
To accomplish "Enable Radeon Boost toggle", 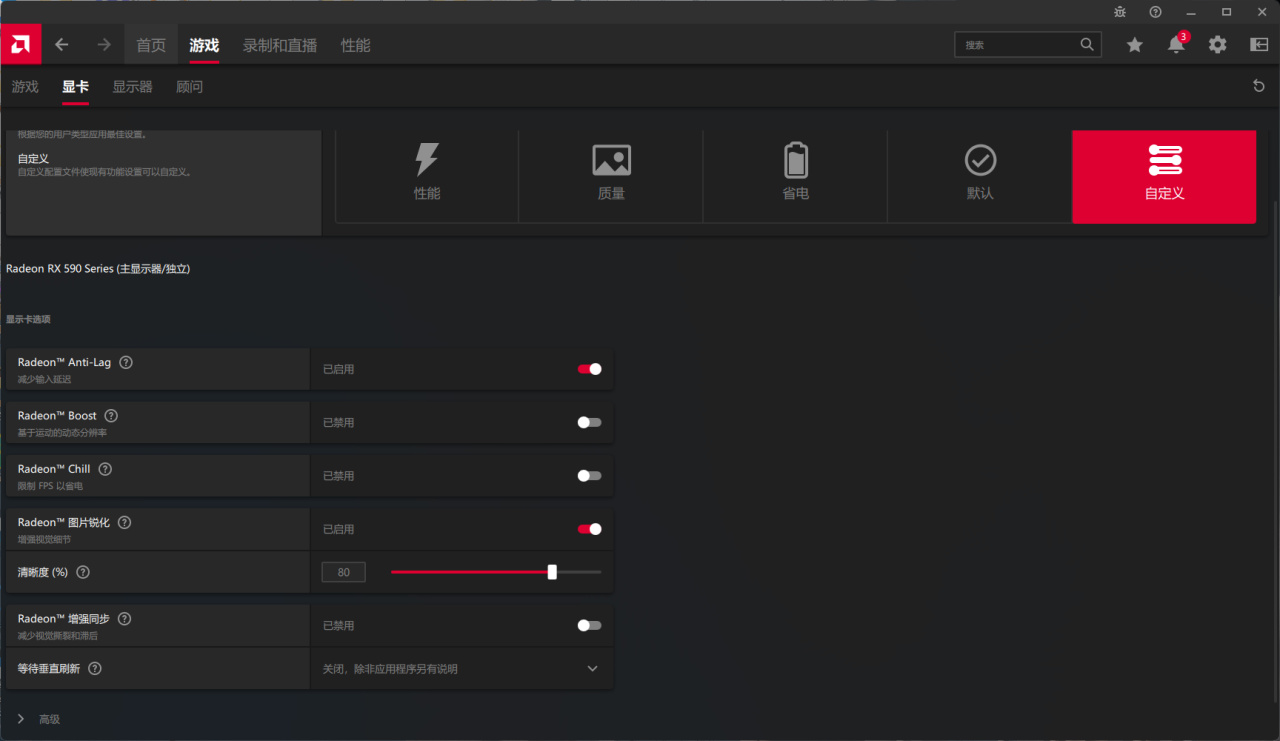I will [x=589, y=422].
